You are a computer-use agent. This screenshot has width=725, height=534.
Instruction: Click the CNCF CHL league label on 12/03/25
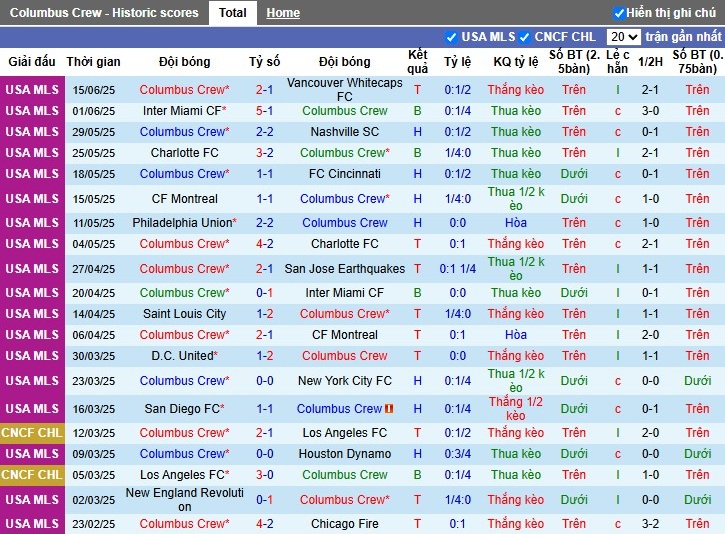coord(31,433)
